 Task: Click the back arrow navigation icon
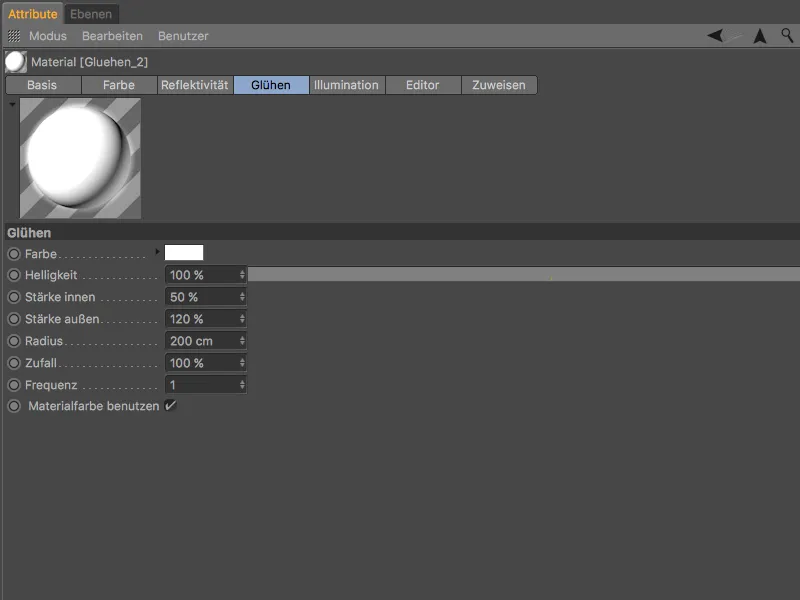716,36
